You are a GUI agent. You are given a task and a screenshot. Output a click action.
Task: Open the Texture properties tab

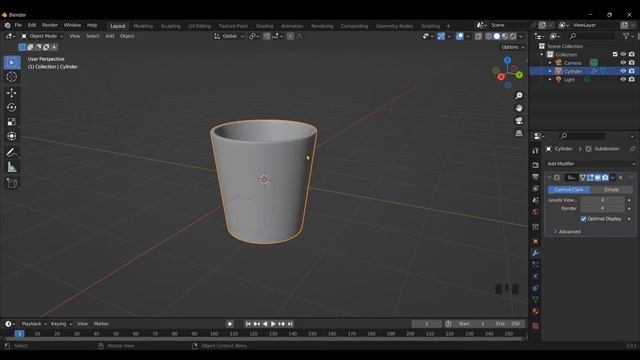tap(536, 326)
